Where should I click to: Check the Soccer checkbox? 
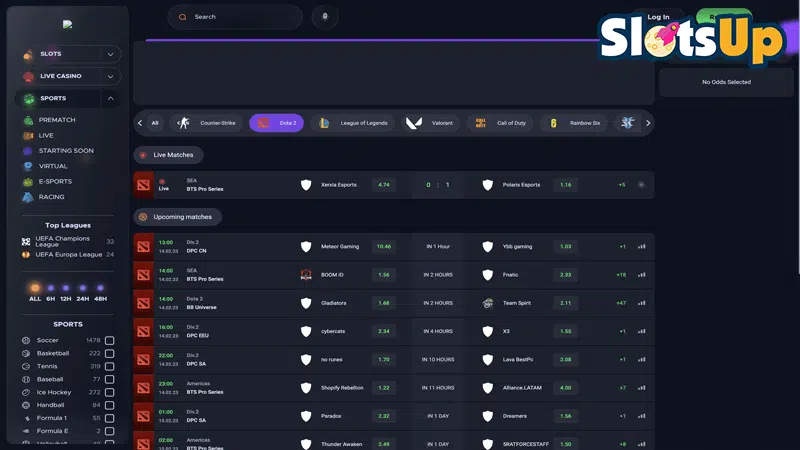[x=109, y=340]
